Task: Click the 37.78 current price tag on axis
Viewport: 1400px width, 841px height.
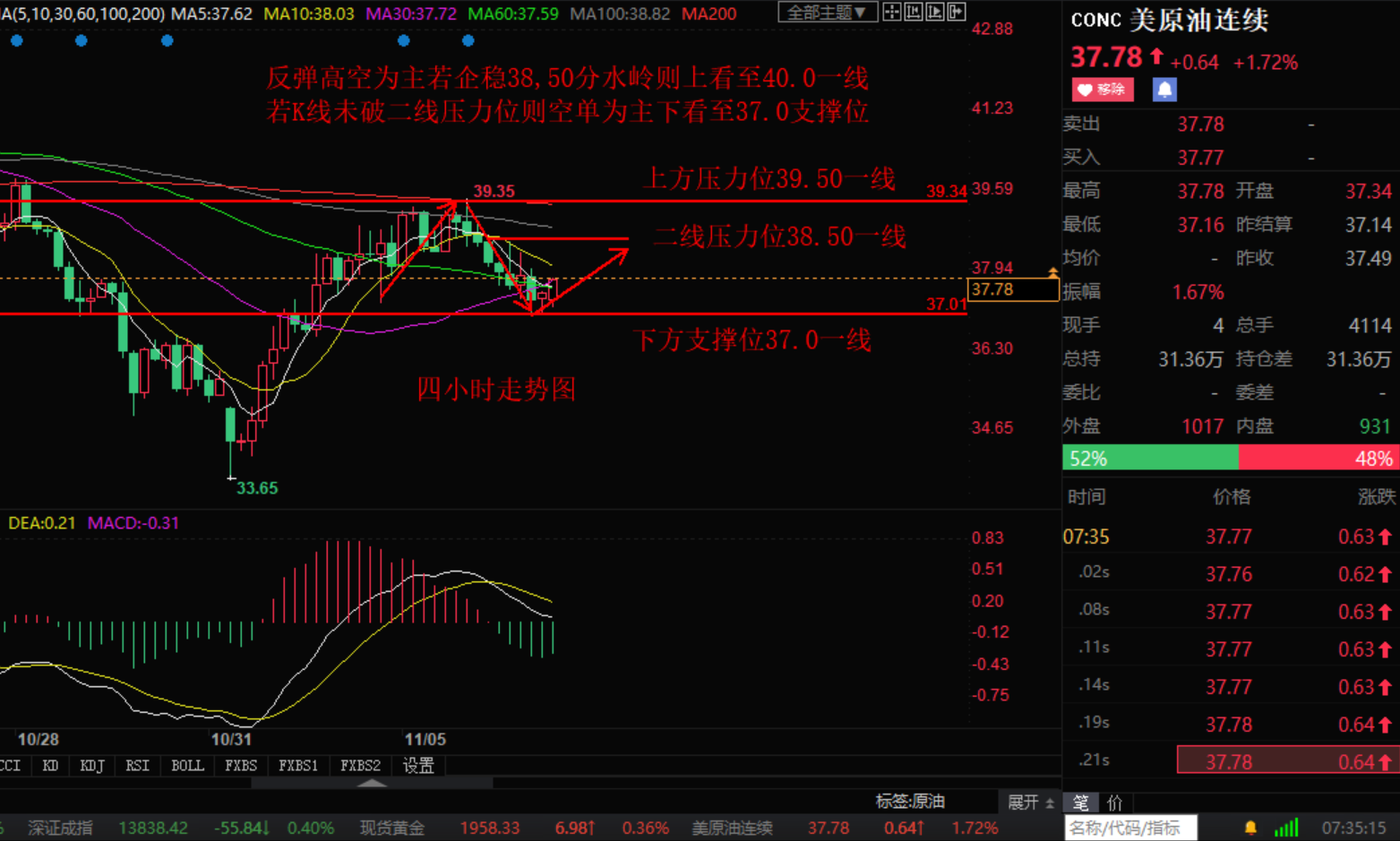Action: coord(1013,289)
